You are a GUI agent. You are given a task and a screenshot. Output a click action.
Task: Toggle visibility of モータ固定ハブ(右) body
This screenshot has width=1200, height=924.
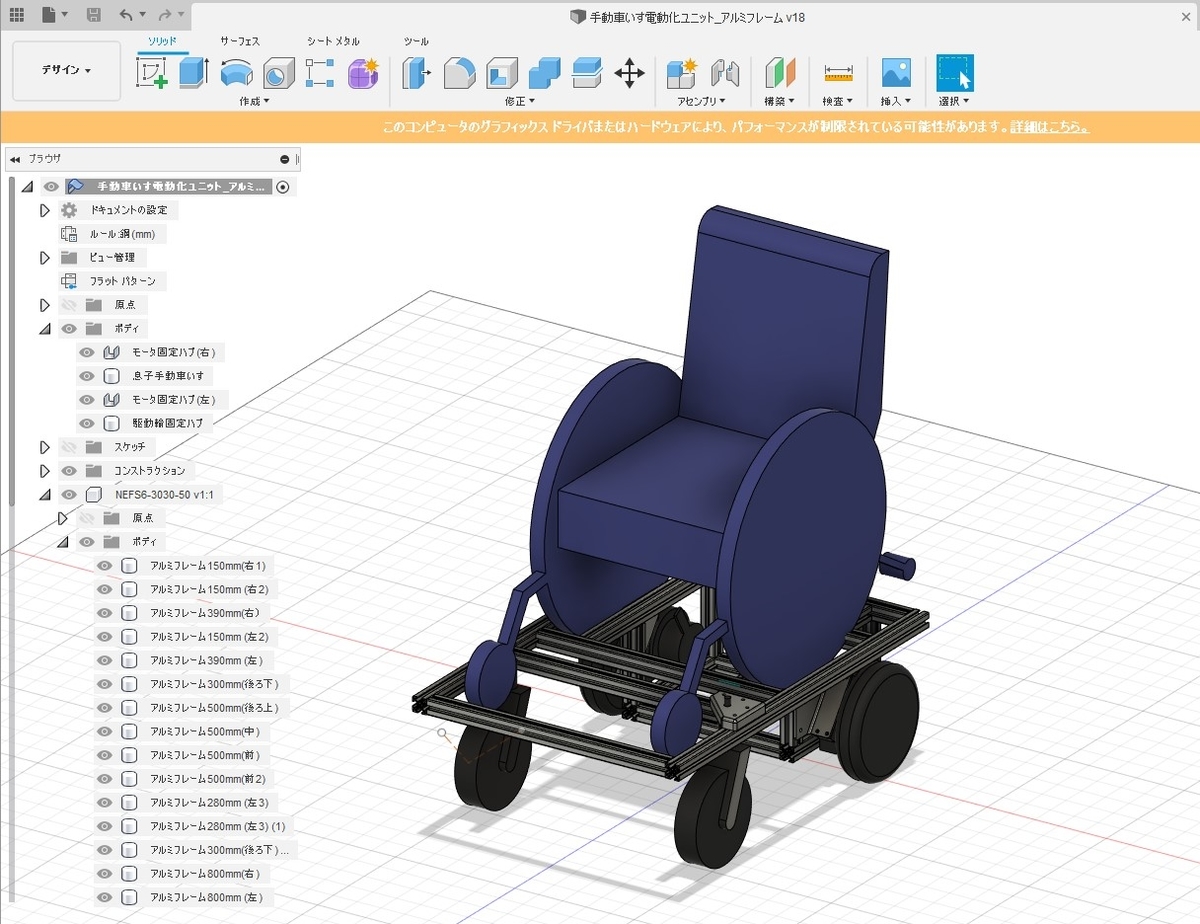87,352
